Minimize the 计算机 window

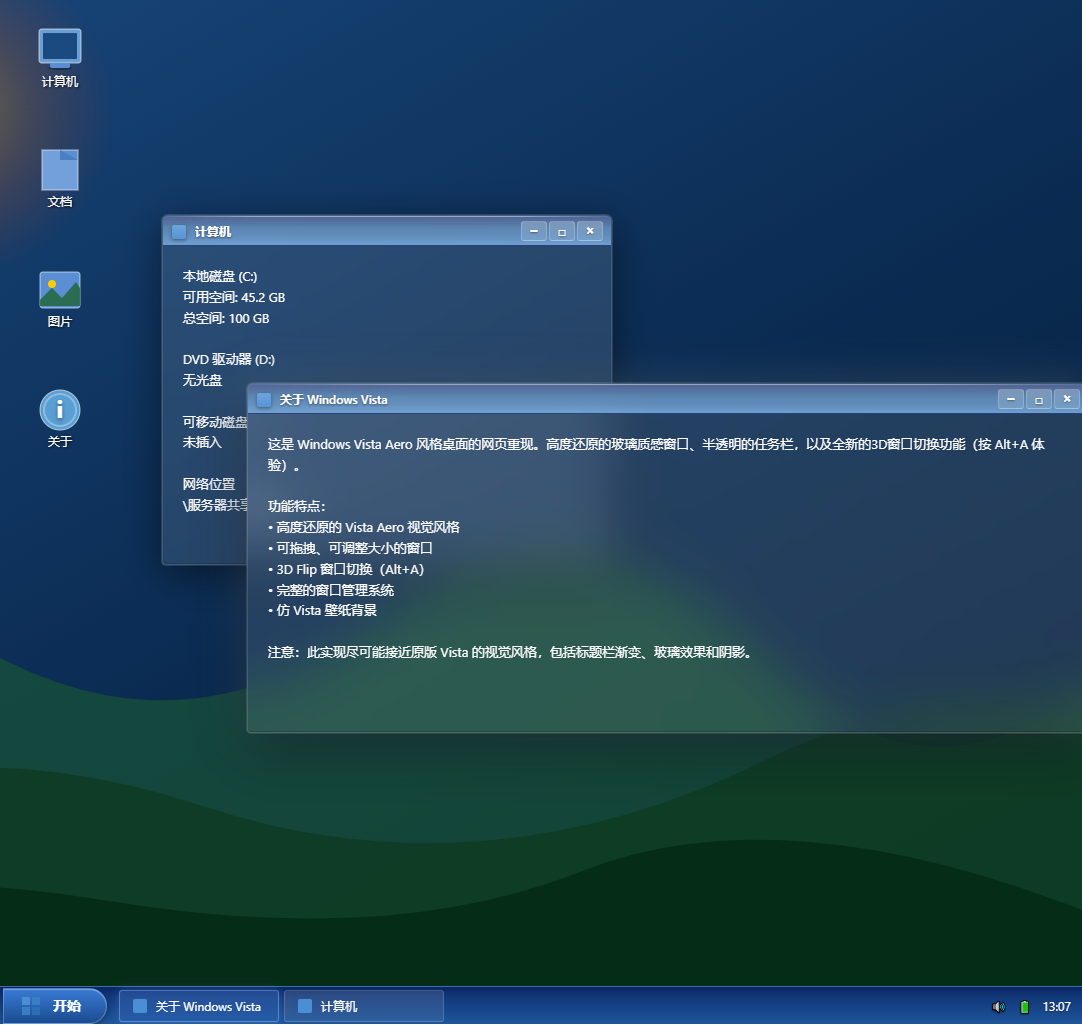point(534,231)
